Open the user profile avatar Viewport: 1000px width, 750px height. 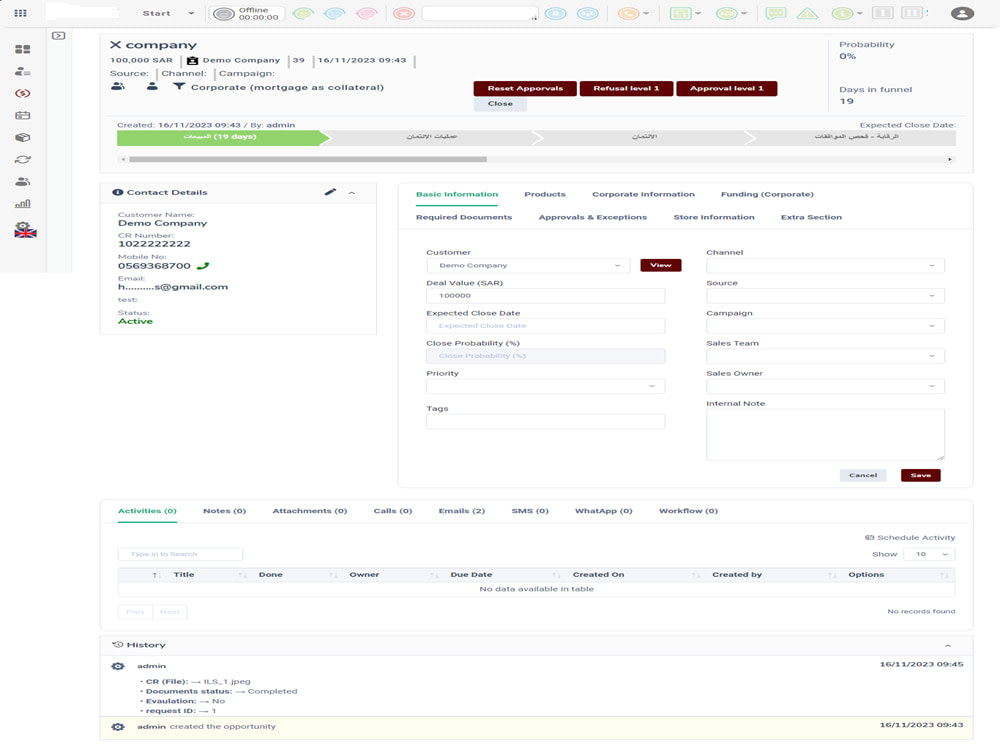962,13
